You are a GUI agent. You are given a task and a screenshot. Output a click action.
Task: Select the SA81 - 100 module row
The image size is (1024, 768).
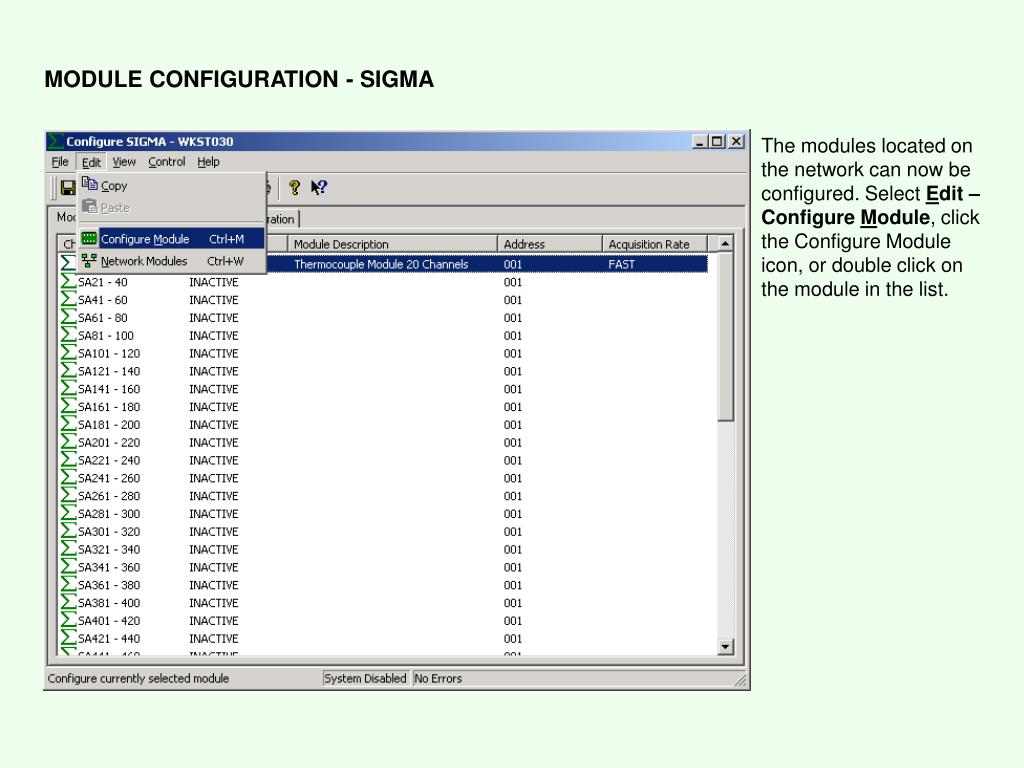pos(384,336)
